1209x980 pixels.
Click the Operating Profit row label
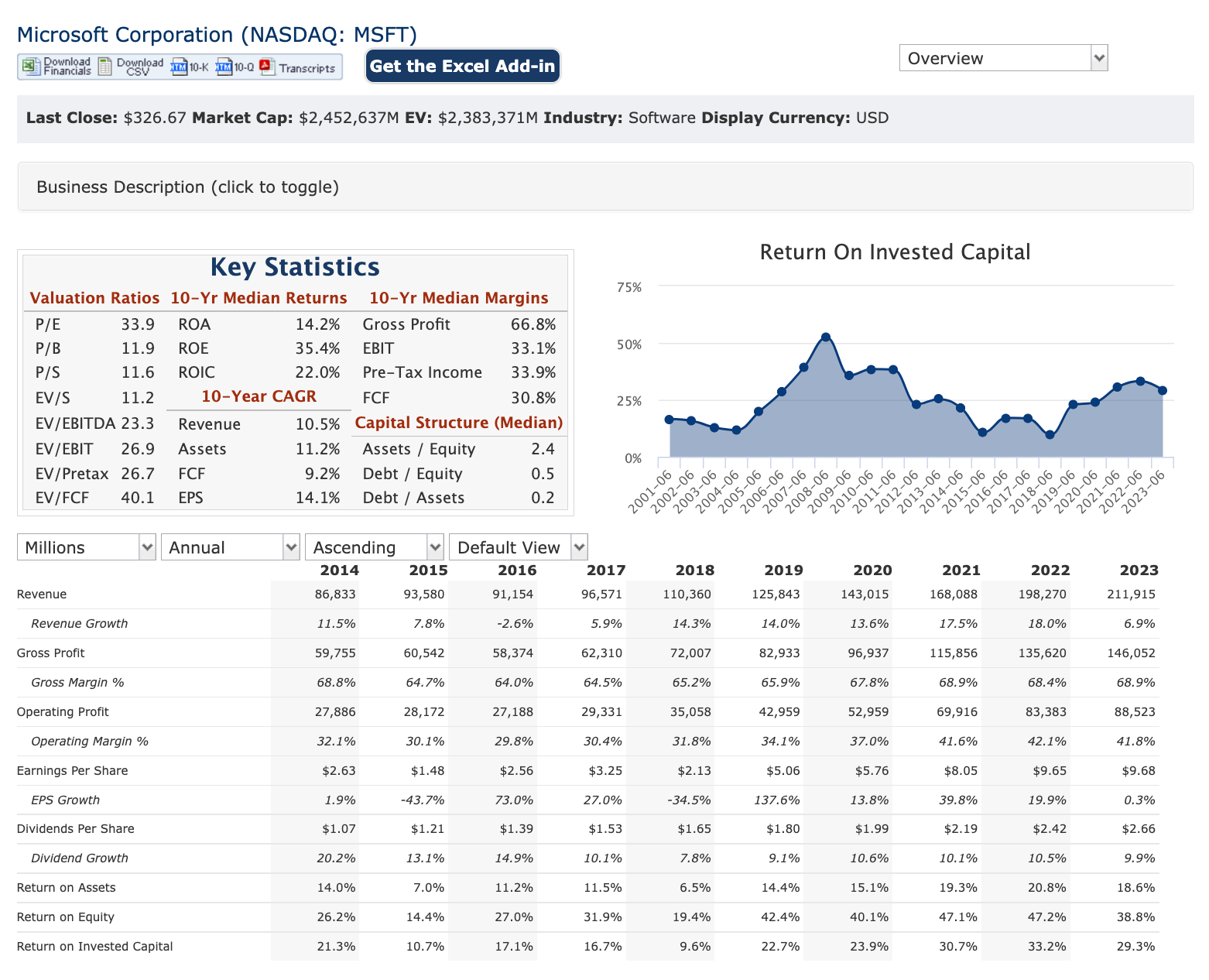tap(63, 712)
